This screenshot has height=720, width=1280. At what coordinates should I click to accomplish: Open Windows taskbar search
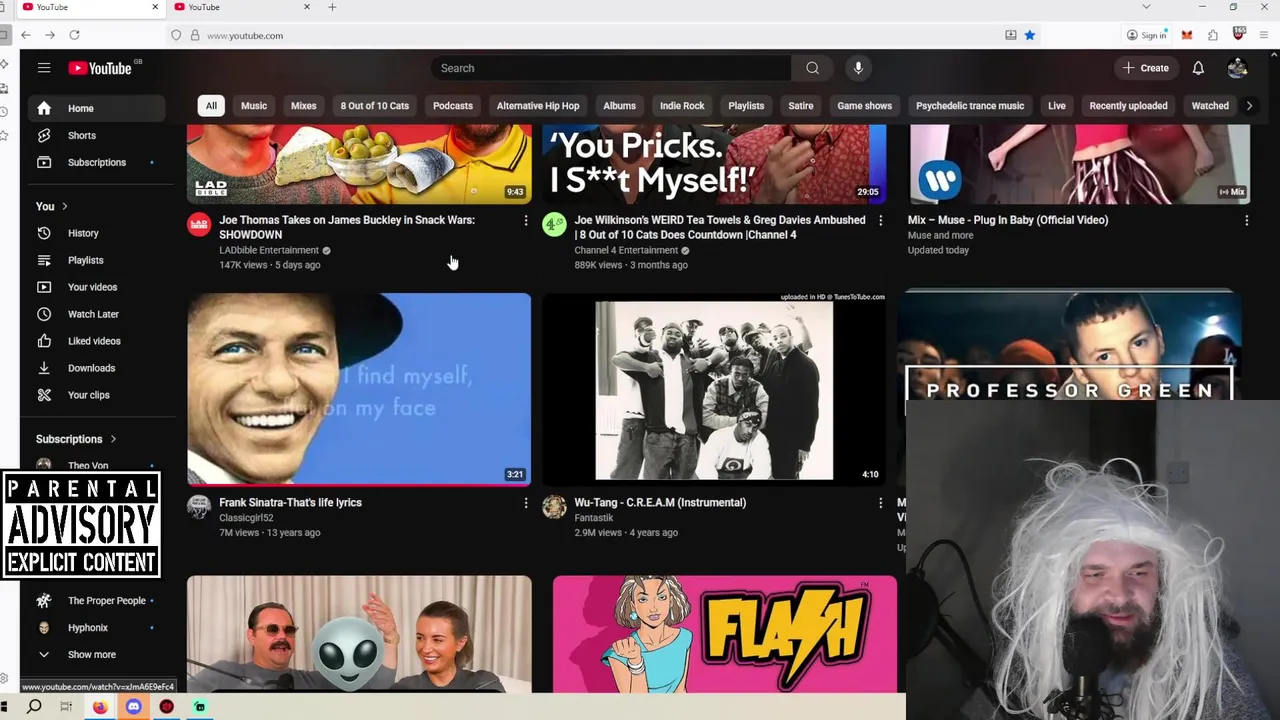point(34,707)
